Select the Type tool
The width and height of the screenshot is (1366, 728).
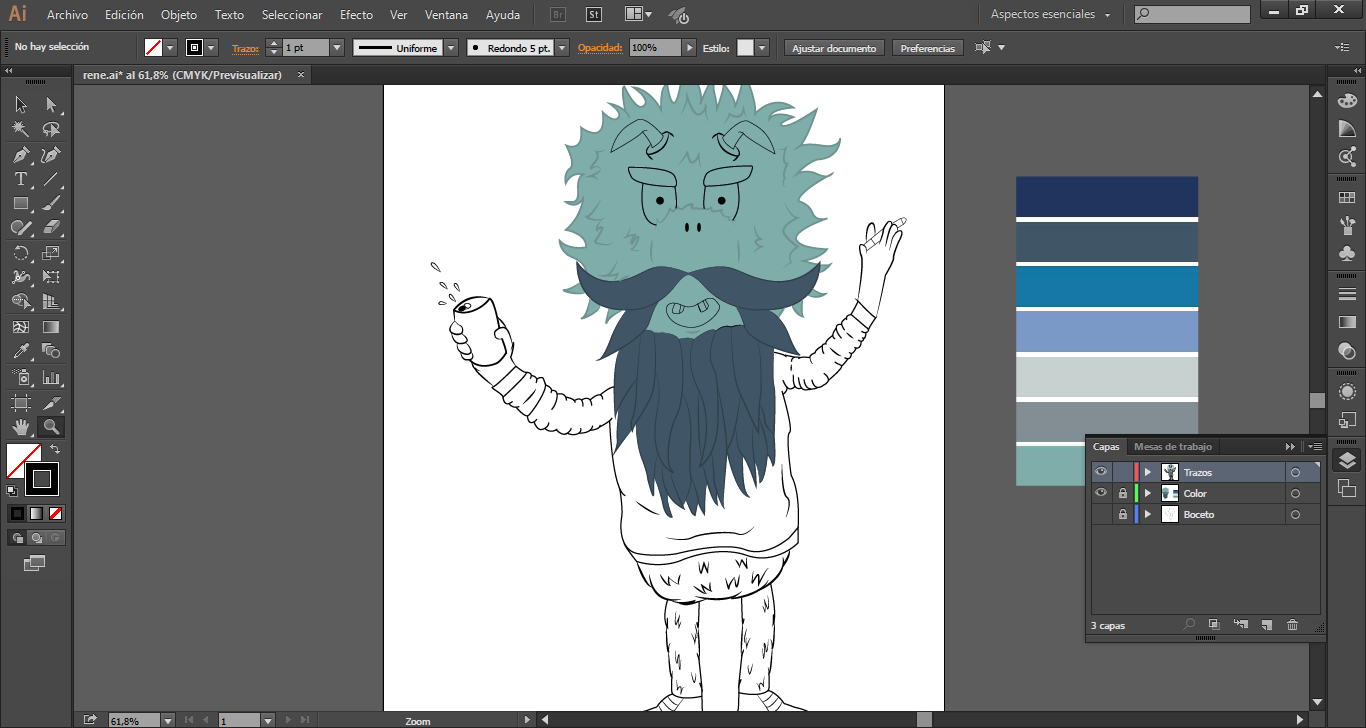pos(21,180)
